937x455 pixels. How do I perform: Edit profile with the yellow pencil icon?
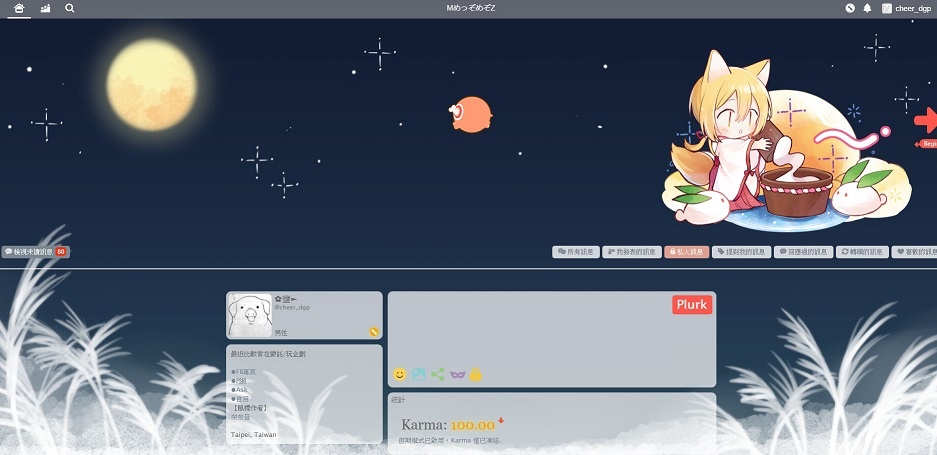point(374,332)
